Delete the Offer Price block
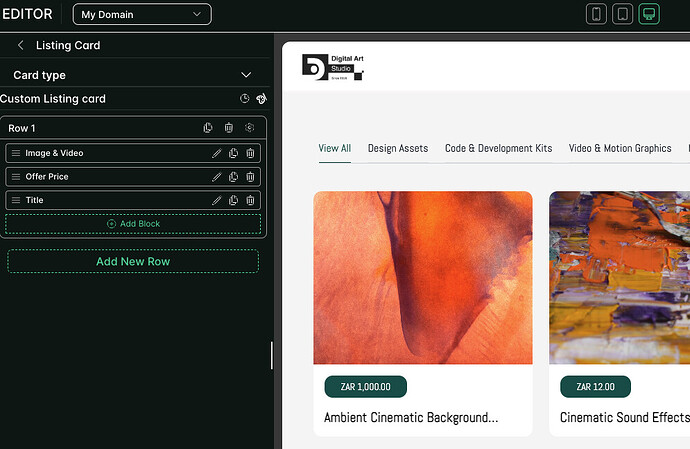The height and width of the screenshot is (449, 690). tap(251, 177)
